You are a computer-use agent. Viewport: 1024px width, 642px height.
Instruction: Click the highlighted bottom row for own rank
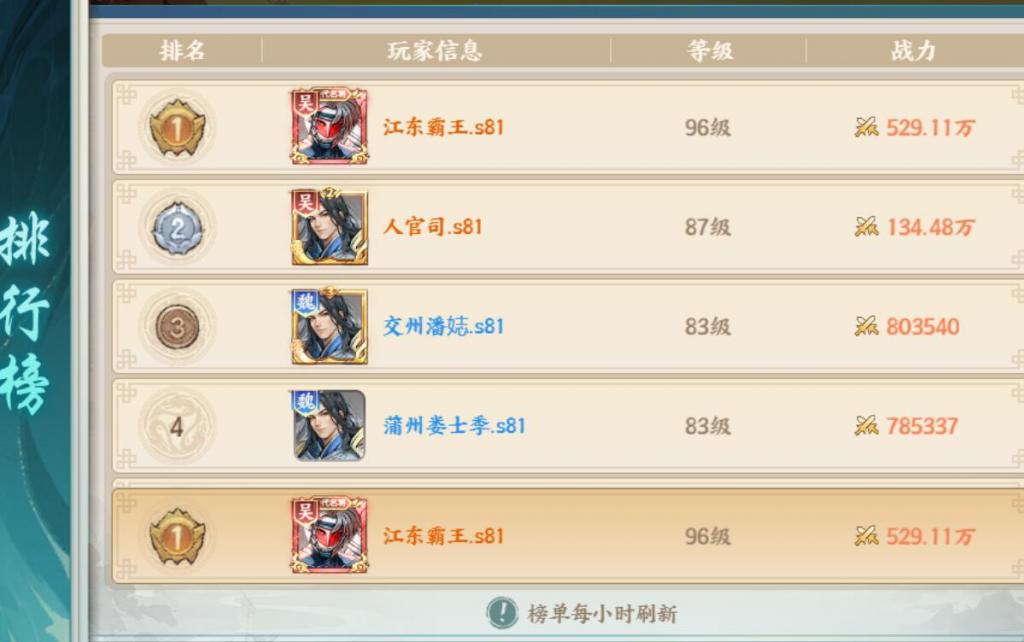coord(568,536)
